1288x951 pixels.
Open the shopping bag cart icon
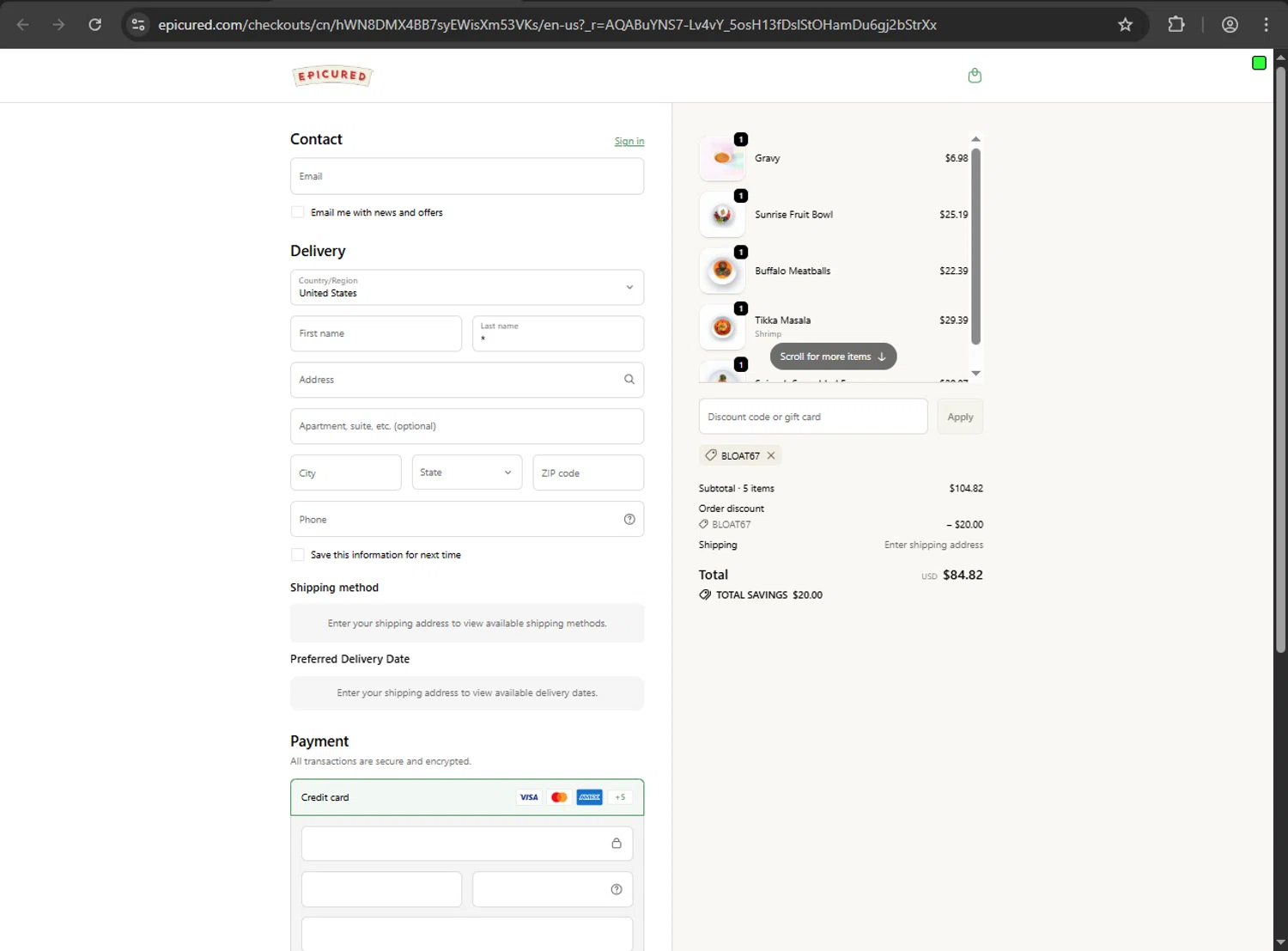pyautogui.click(x=975, y=76)
